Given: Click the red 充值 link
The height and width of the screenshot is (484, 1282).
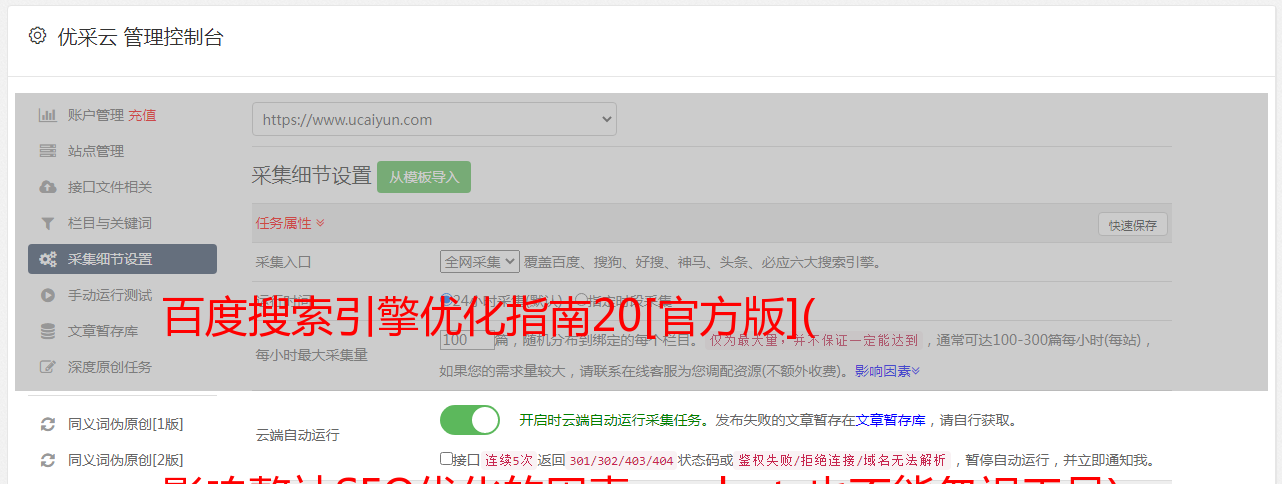Looking at the screenshot, I should (142, 115).
